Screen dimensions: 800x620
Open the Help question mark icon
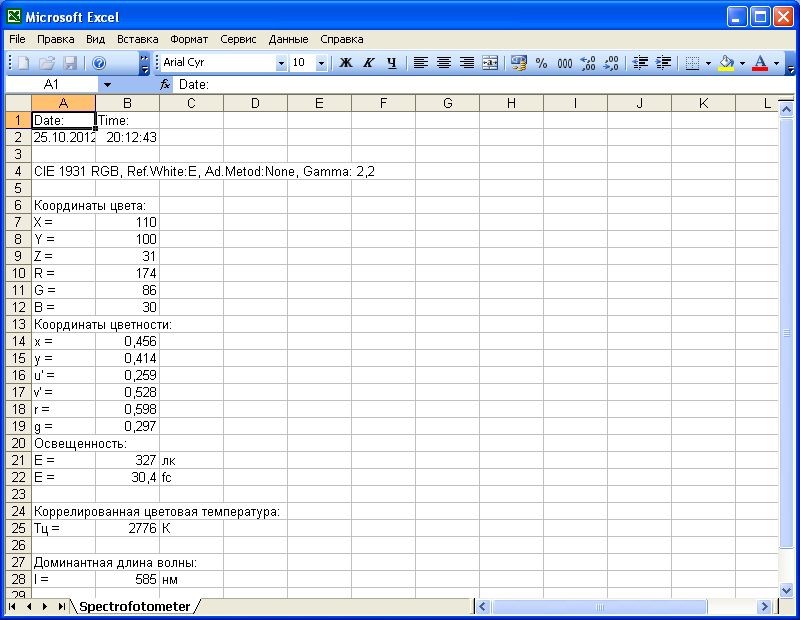[x=99, y=62]
